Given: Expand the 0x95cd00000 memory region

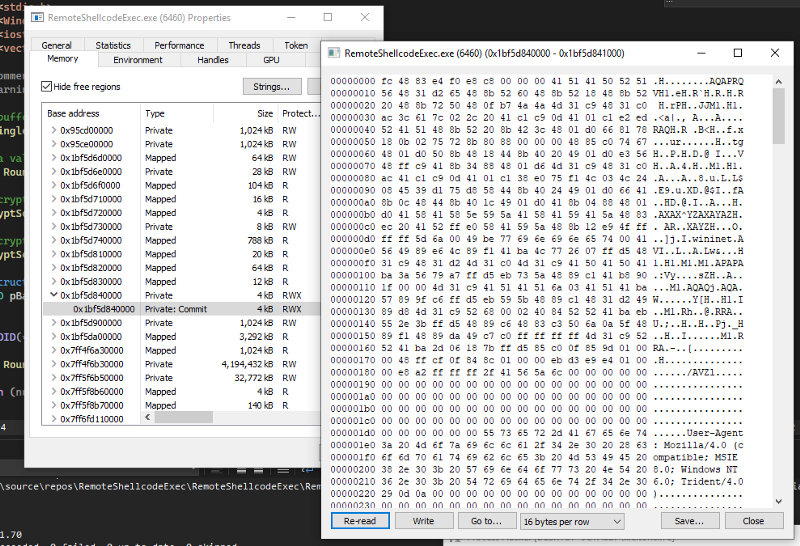Looking at the screenshot, I should (54, 131).
